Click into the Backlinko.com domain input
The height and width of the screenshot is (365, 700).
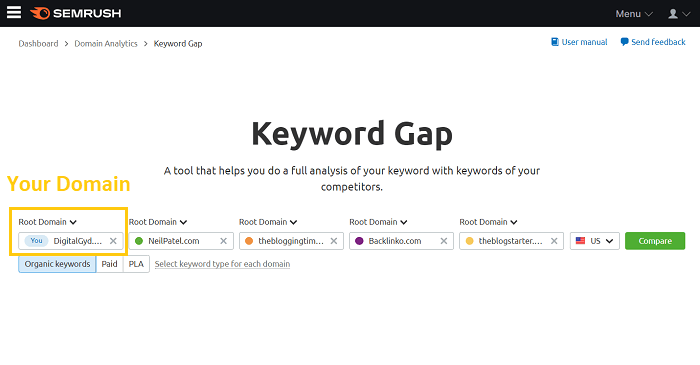pyautogui.click(x=401, y=241)
